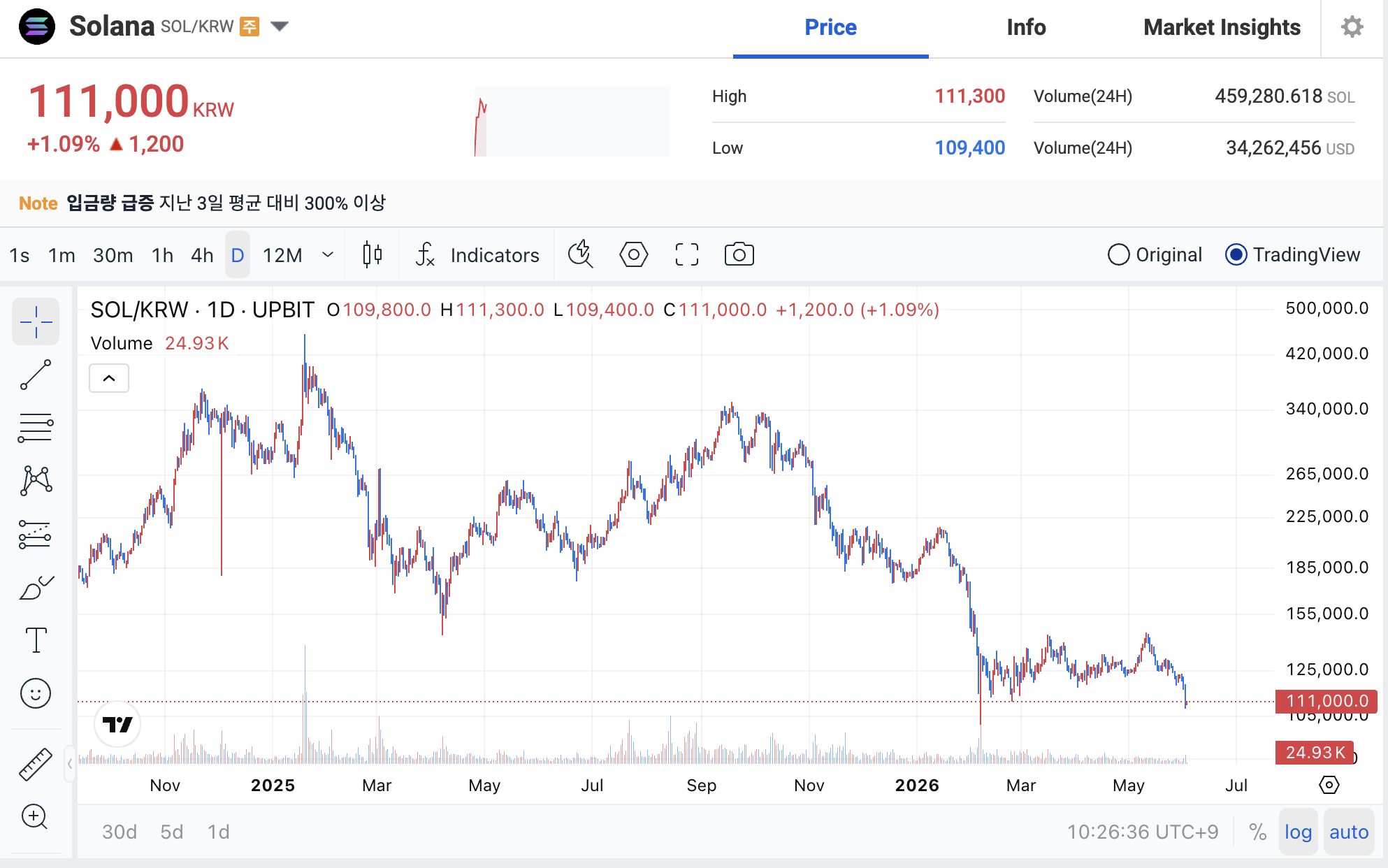1388x868 pixels.
Task: Set chart range to 30d
Action: pos(120,832)
